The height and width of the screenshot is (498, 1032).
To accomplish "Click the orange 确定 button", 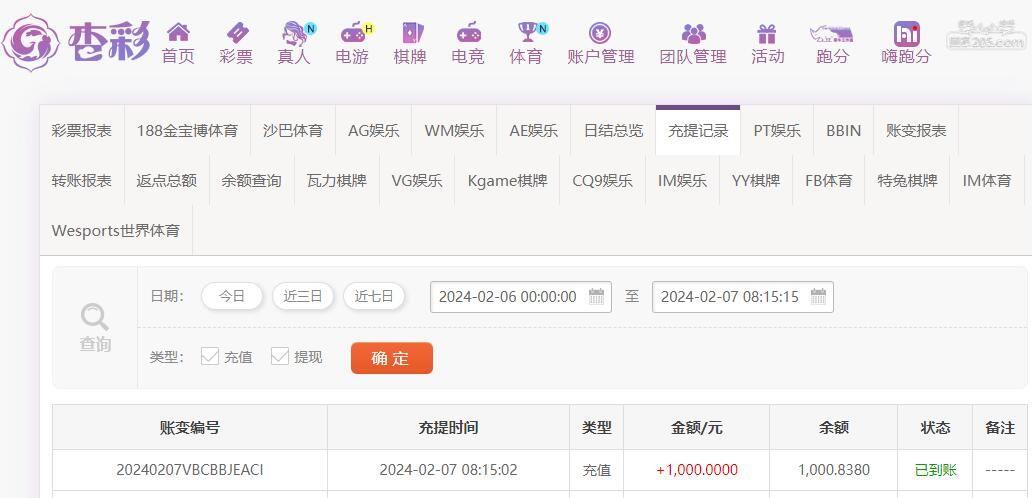I will coord(392,358).
